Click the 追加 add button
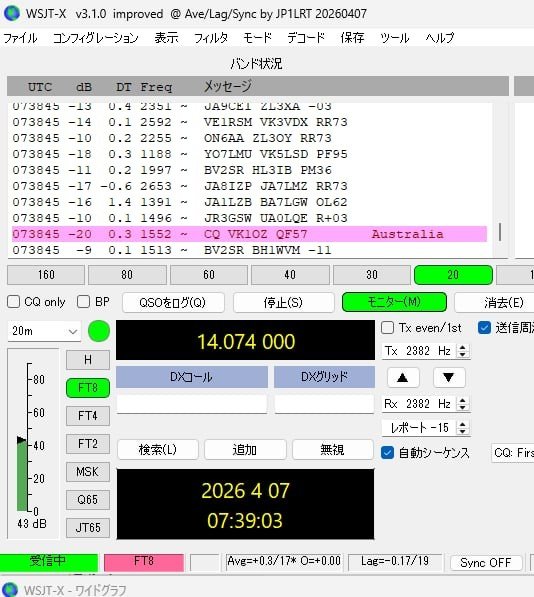 pos(245,450)
